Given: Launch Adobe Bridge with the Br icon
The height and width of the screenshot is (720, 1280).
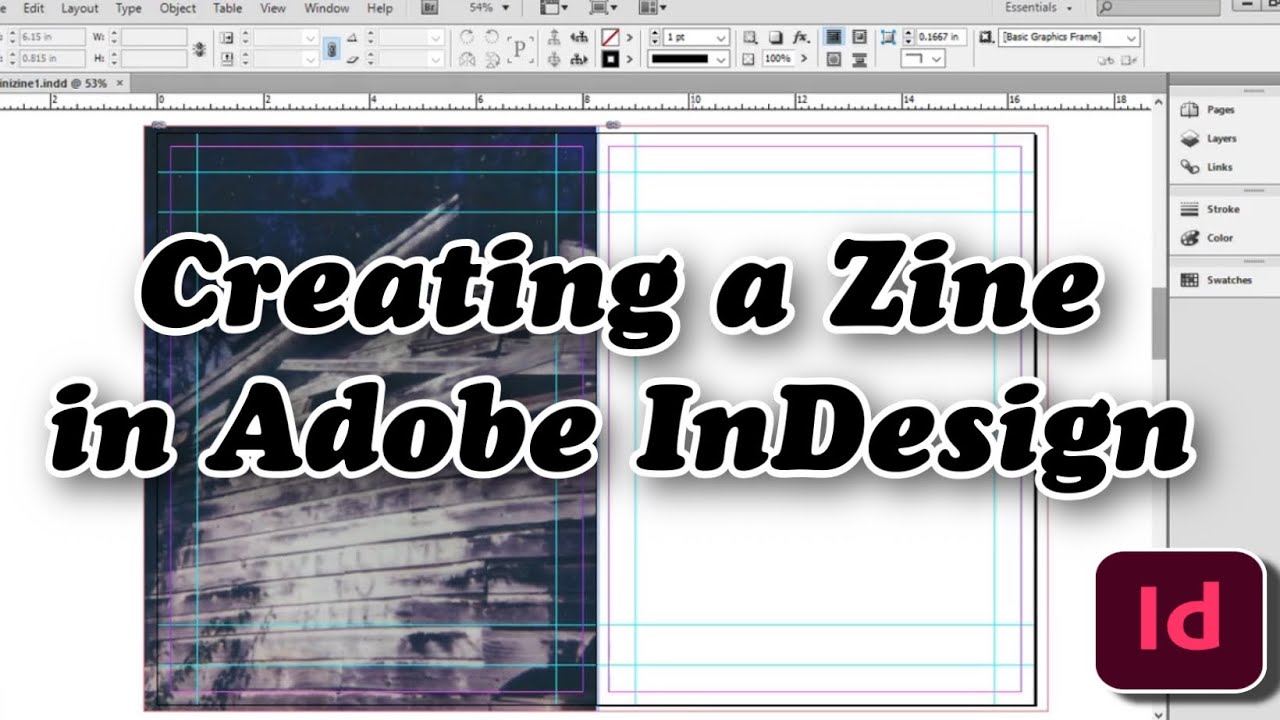Looking at the screenshot, I should 430,8.
